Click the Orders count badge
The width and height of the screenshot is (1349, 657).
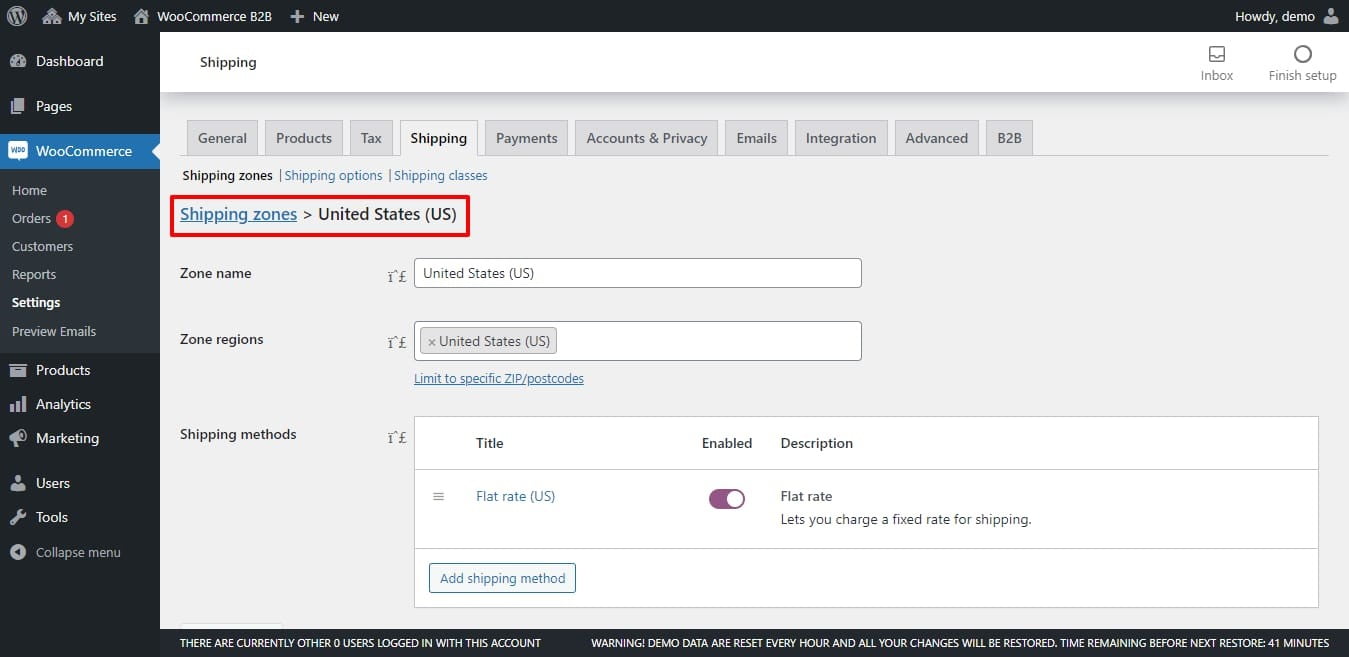(x=65, y=218)
